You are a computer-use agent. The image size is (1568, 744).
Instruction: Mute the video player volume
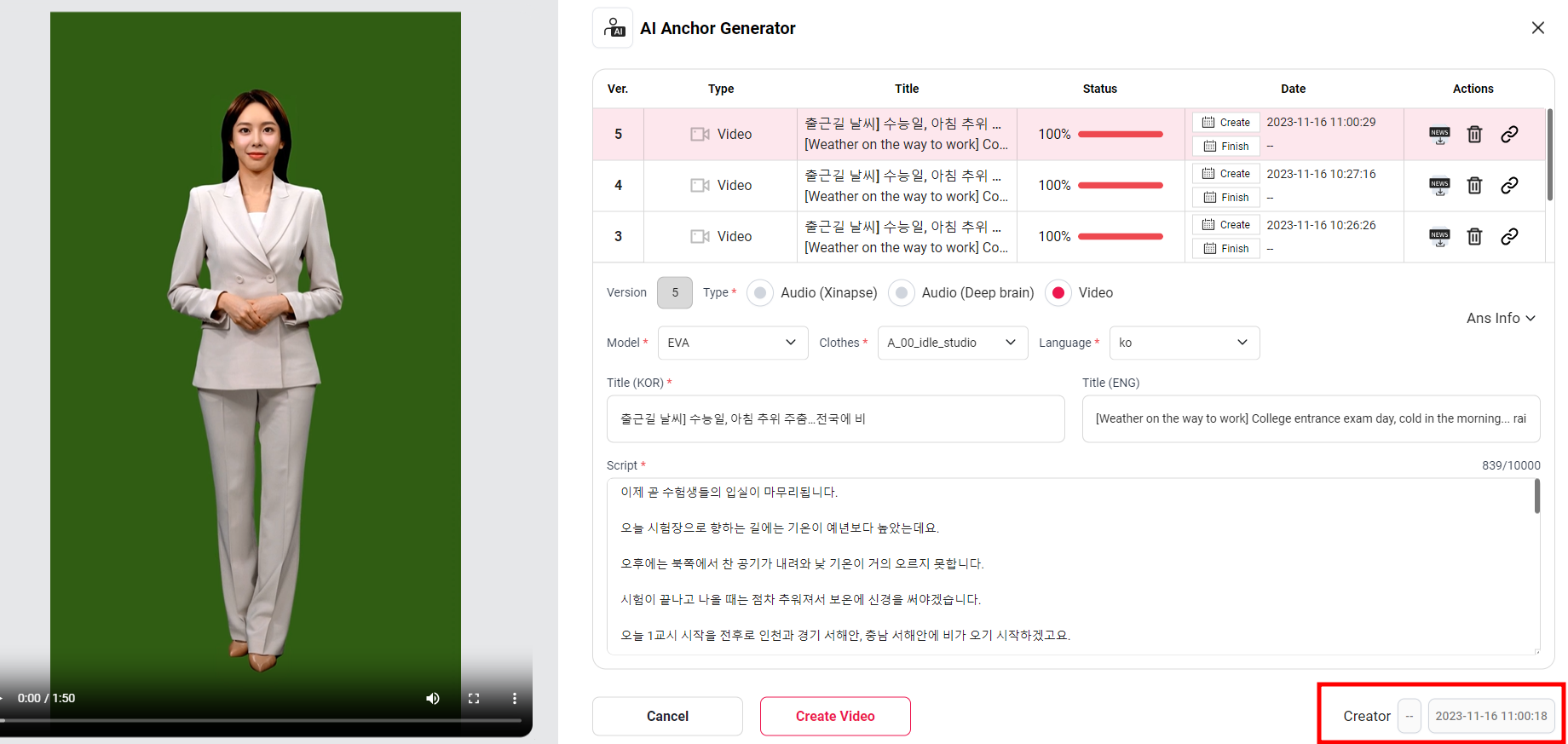click(433, 698)
